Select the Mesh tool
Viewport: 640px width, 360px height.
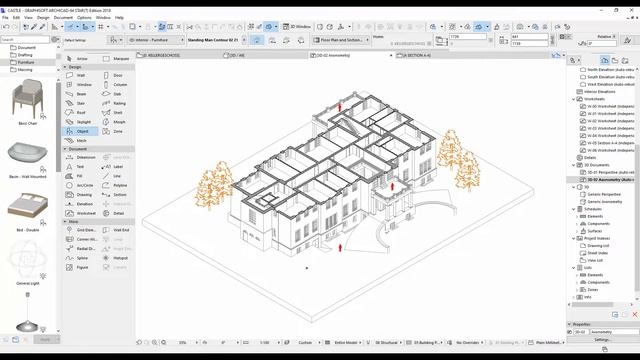pos(80,140)
